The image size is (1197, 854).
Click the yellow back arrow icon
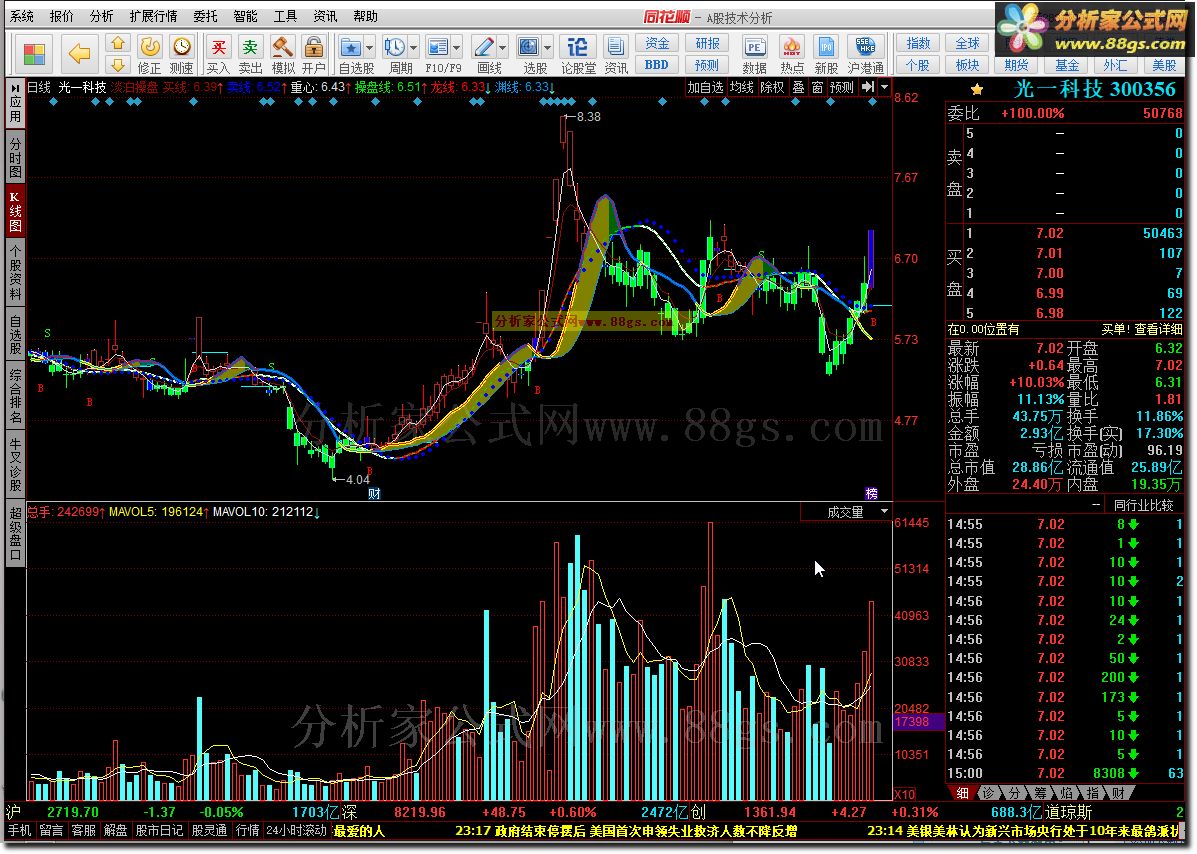79,53
